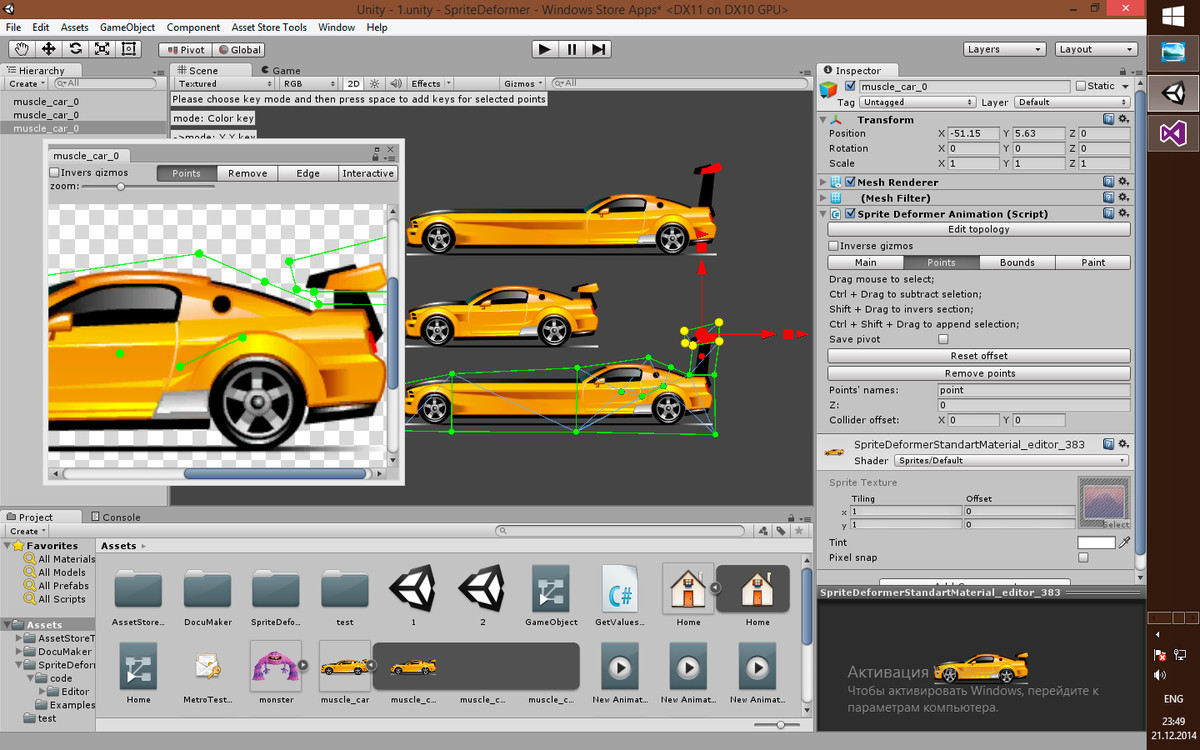Click the Windows Start button
Viewport: 1200px width, 750px height.
[x=1172, y=16]
